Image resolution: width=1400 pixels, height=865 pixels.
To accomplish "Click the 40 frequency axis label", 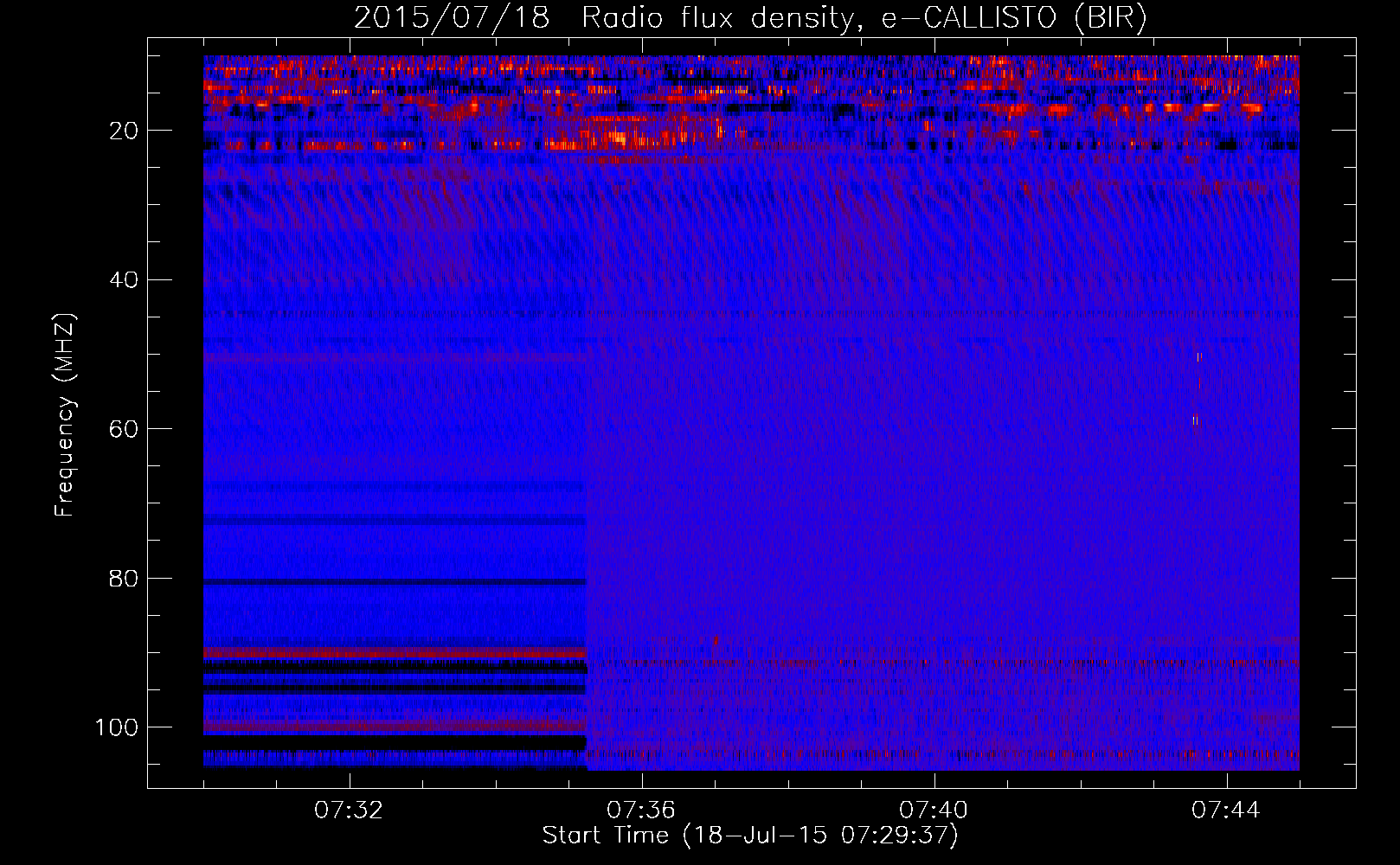I will point(125,280).
